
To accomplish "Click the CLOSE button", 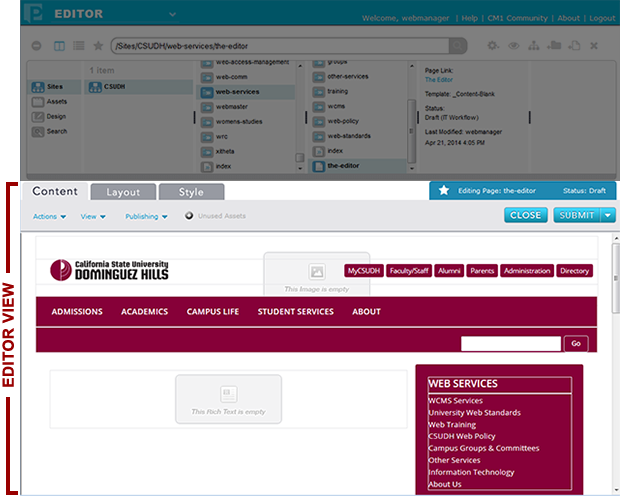I will (x=525, y=215).
